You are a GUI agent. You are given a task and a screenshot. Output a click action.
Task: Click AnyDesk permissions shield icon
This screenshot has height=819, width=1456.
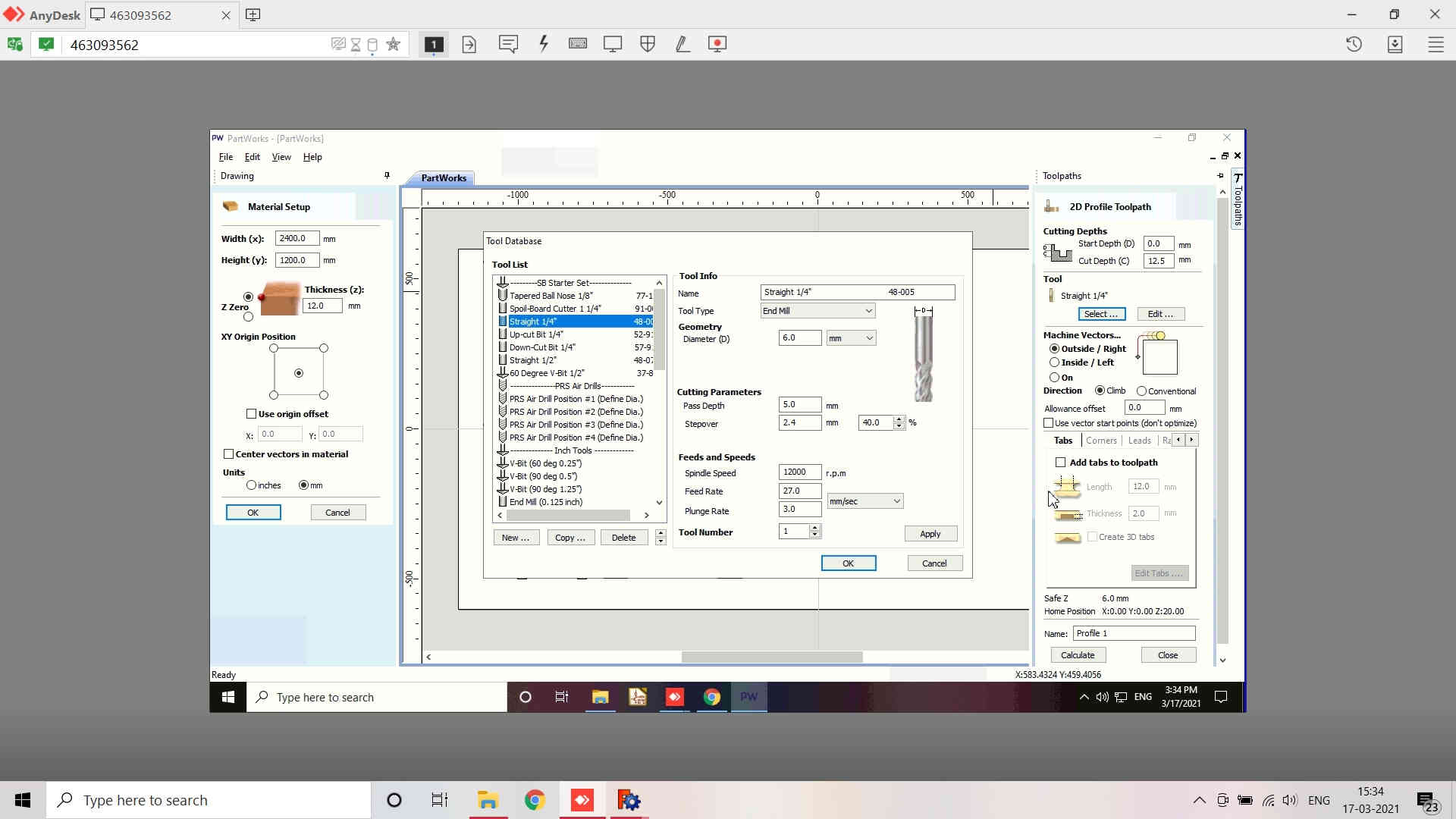coord(648,44)
